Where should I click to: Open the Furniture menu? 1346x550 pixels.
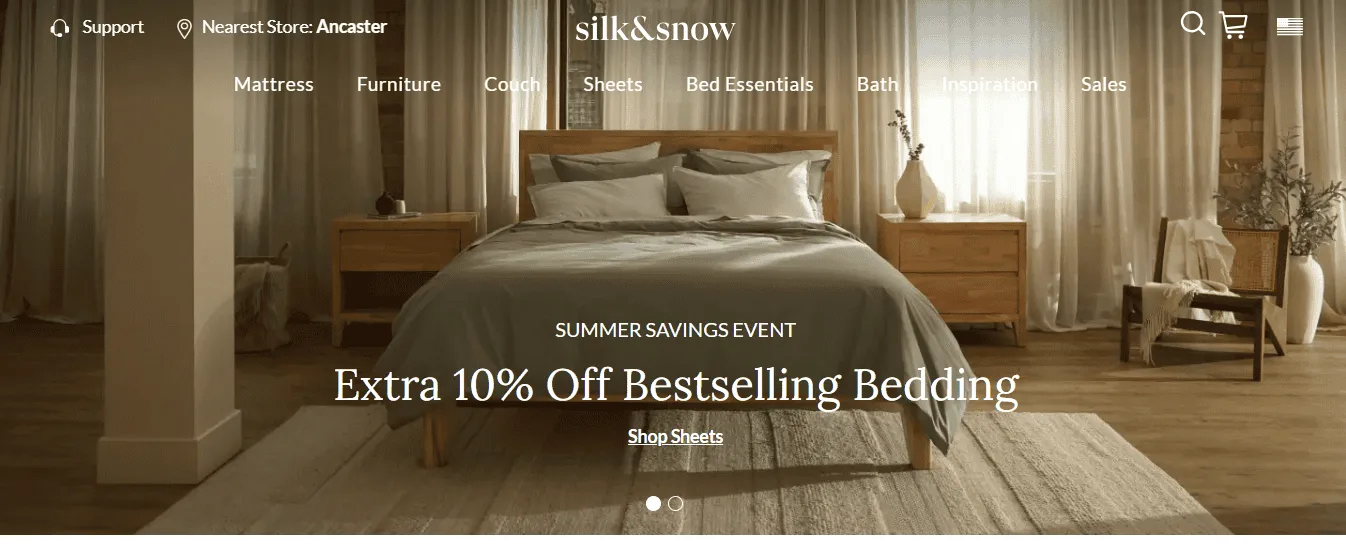click(399, 85)
